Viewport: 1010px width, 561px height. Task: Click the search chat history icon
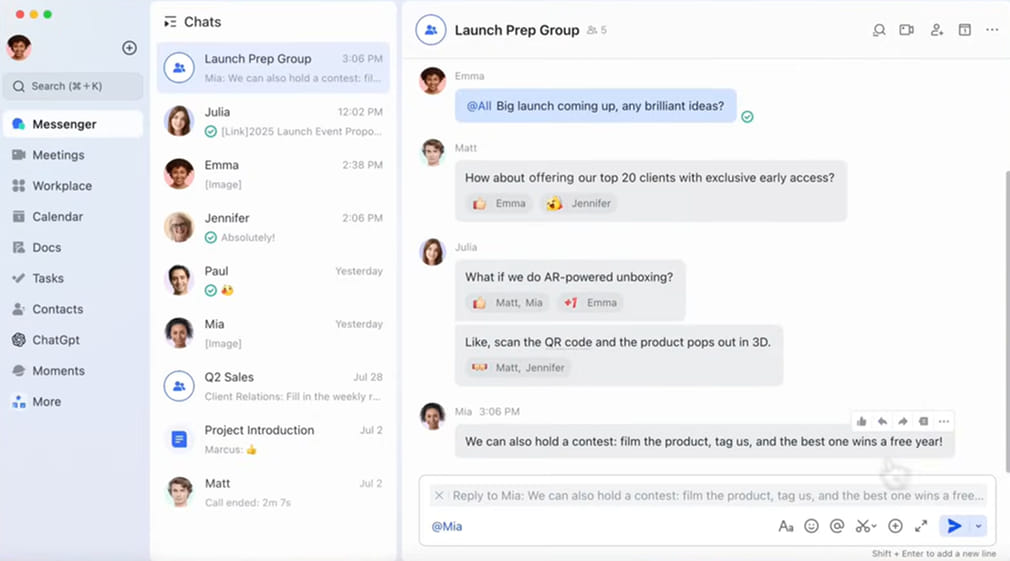click(879, 30)
